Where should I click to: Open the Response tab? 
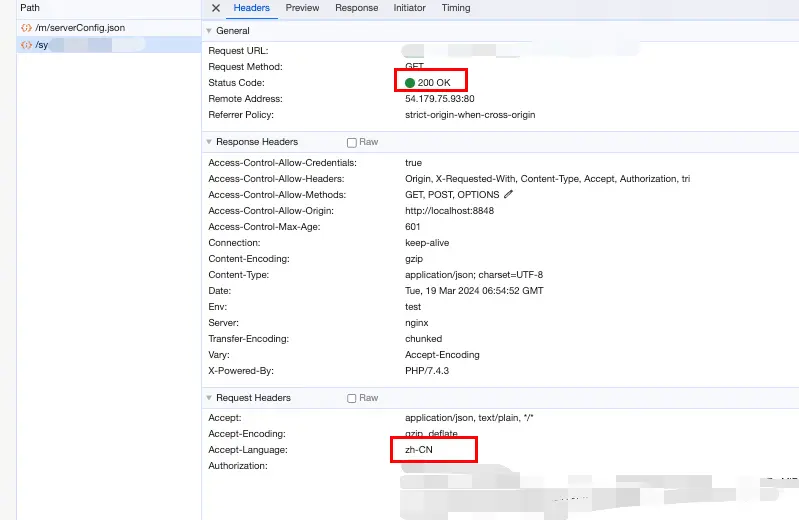[356, 8]
